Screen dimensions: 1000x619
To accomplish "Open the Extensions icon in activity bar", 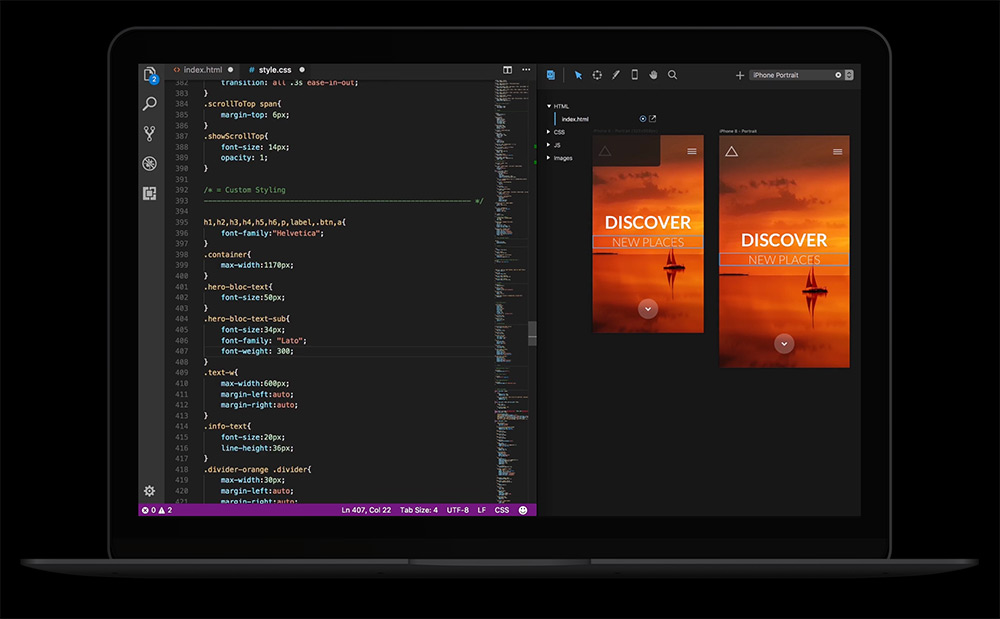I will tap(150, 193).
